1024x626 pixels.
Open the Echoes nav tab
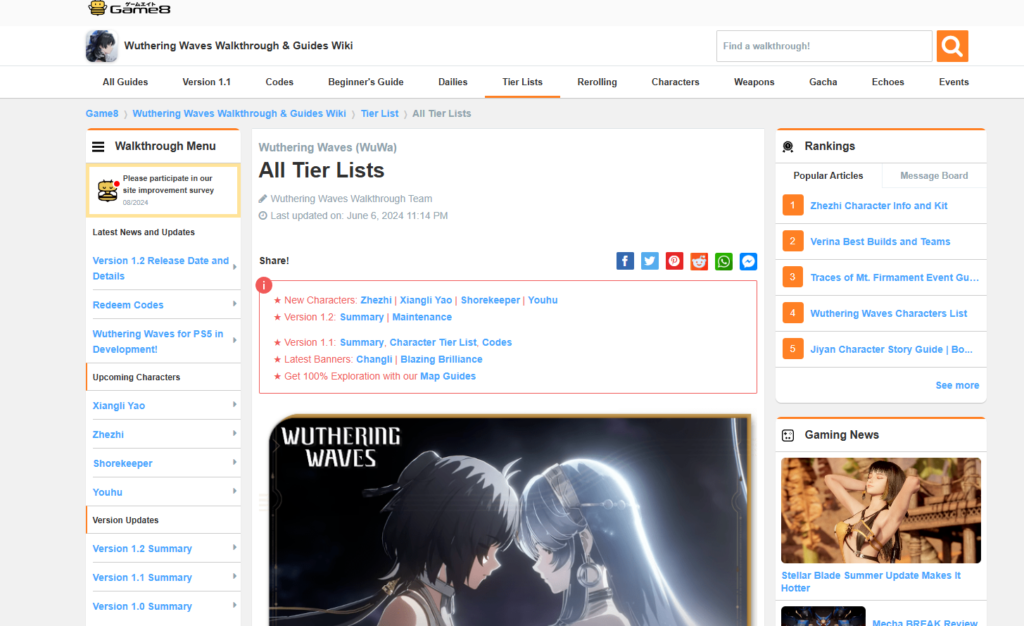[x=888, y=82]
